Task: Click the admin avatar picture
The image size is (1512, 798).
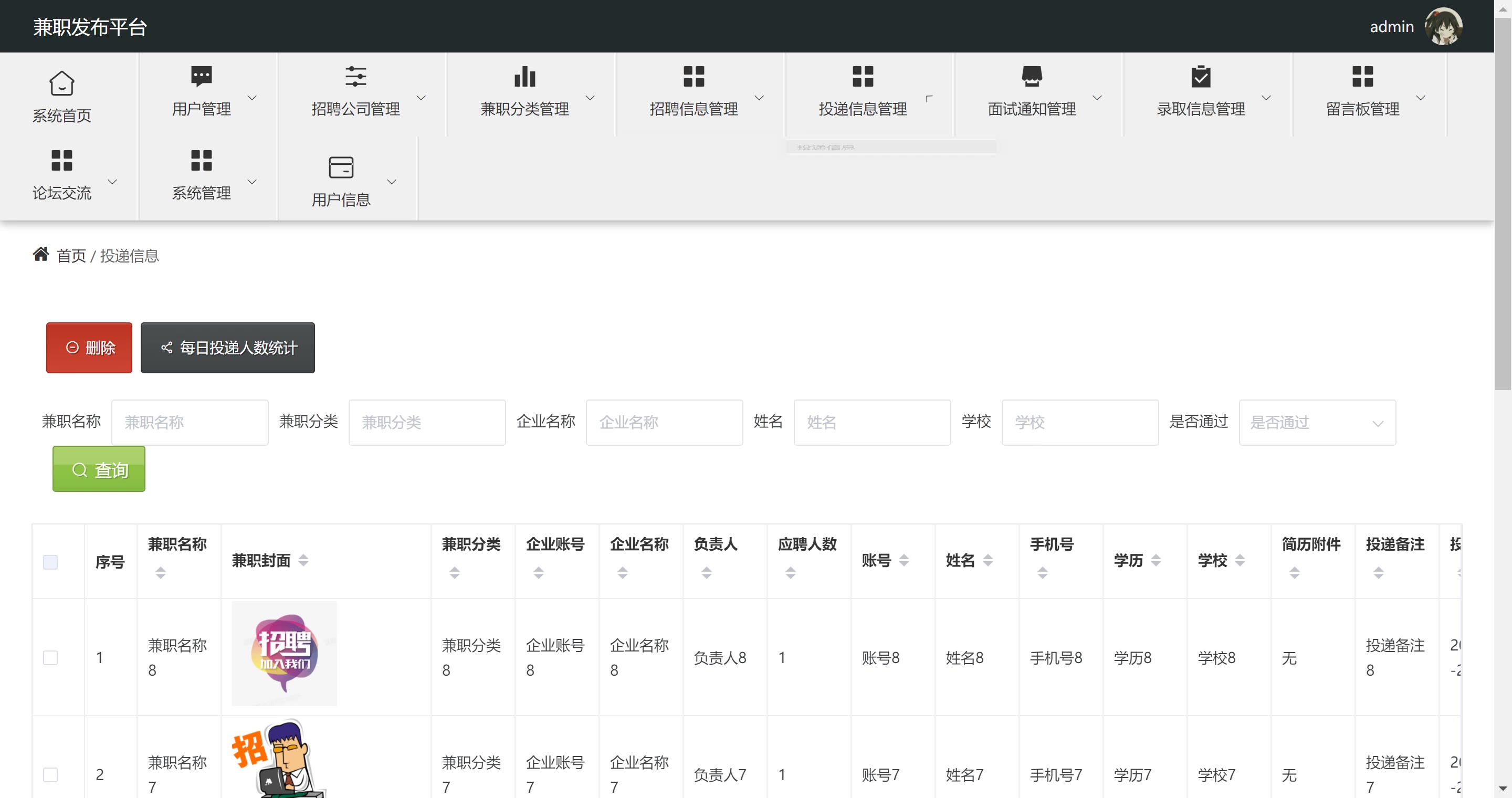Action: tap(1443, 26)
